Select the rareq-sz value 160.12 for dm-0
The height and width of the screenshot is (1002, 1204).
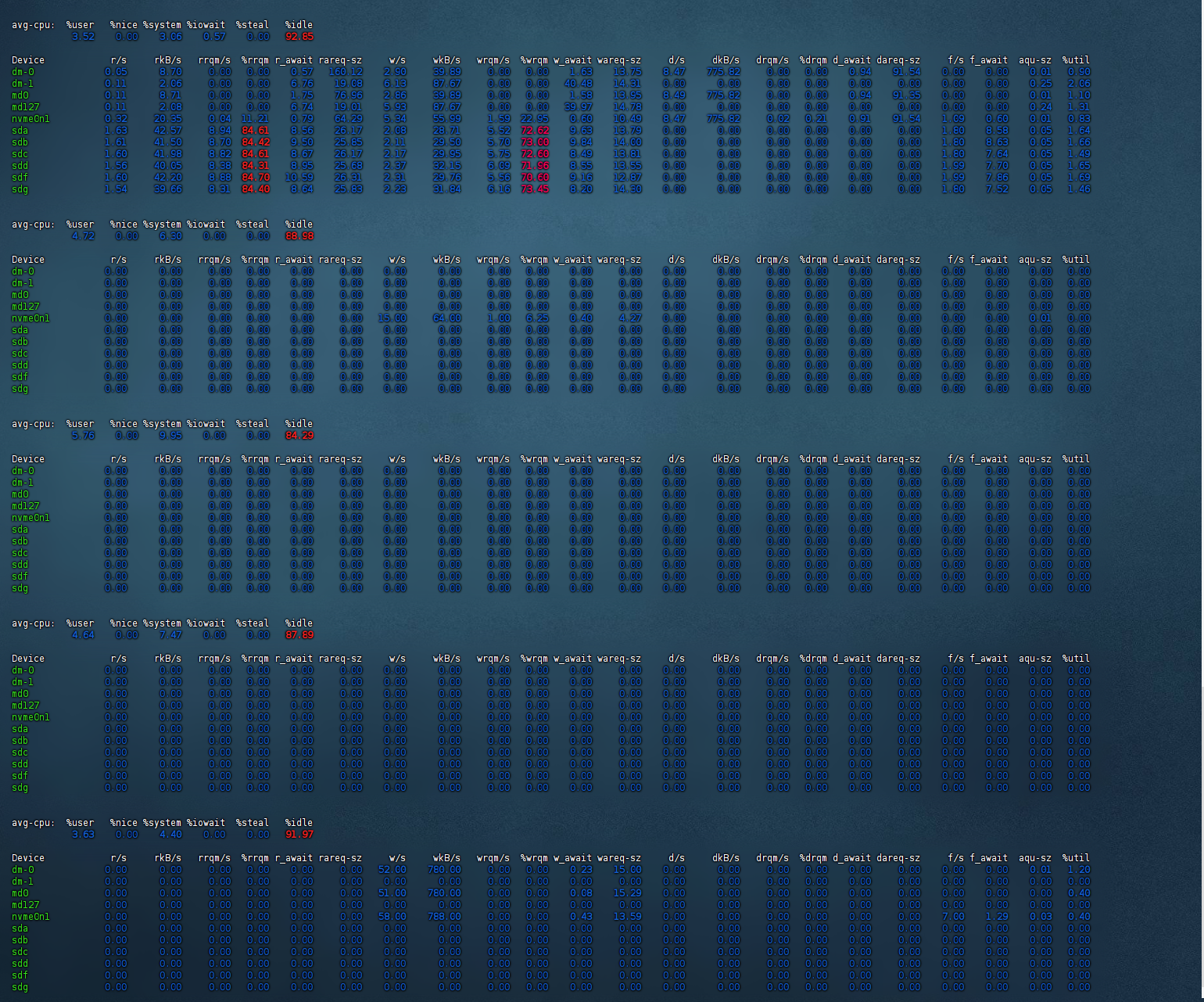coord(346,72)
